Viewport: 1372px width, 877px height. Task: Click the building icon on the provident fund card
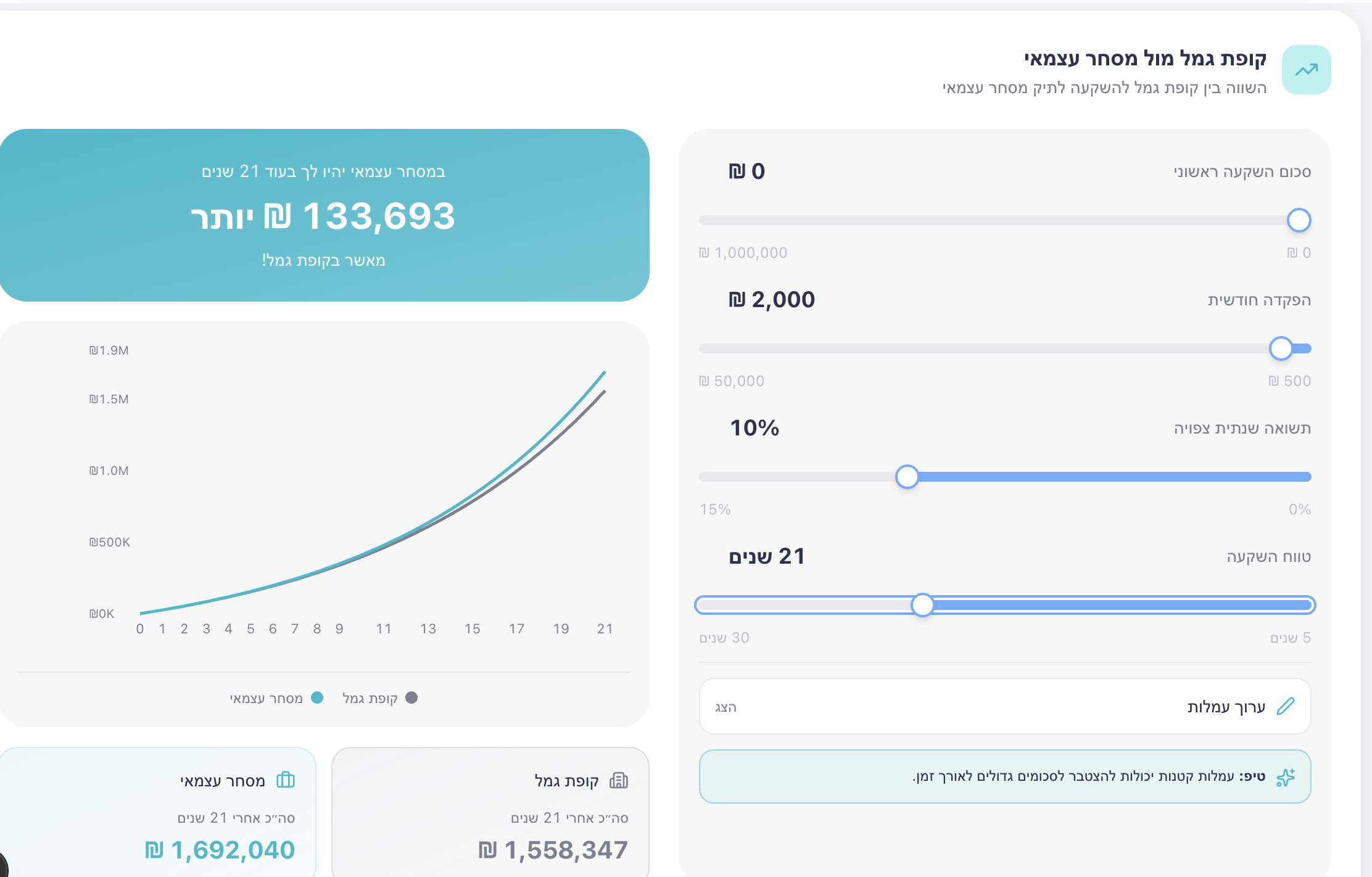pos(619,781)
